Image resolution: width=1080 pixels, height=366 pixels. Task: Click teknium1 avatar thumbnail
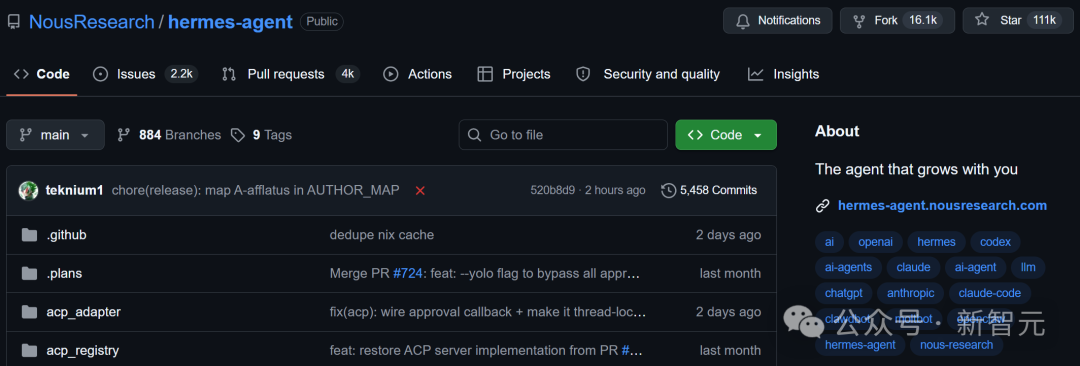(x=28, y=190)
